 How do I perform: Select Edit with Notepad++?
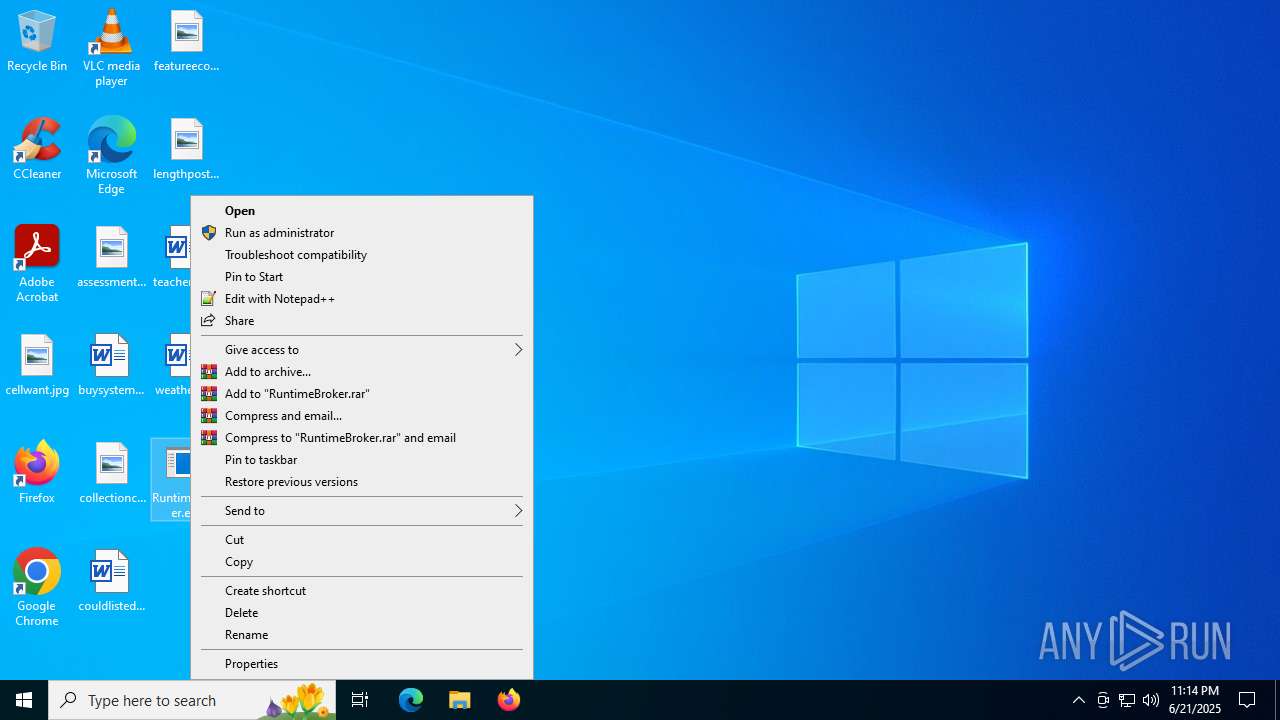[x=362, y=299]
